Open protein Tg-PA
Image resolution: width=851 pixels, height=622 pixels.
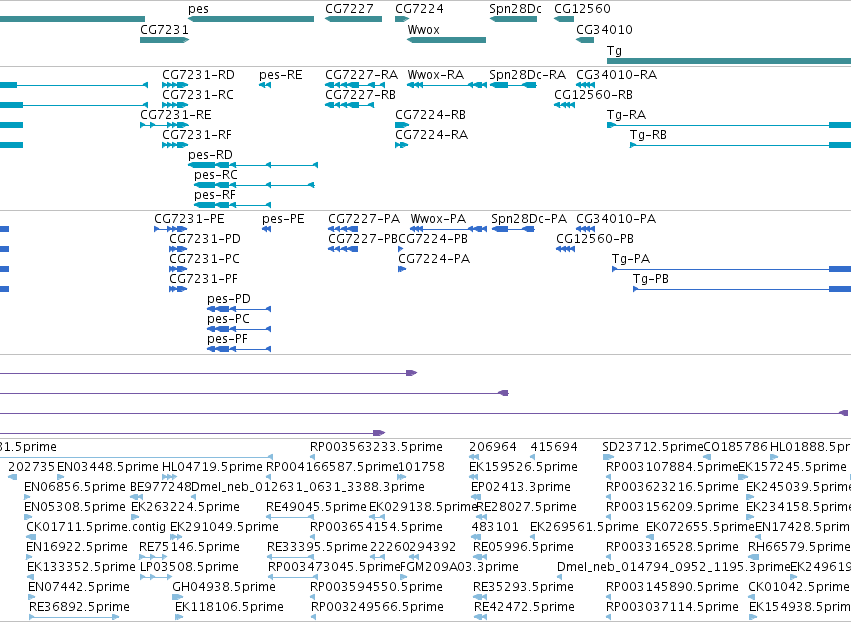(x=631, y=259)
